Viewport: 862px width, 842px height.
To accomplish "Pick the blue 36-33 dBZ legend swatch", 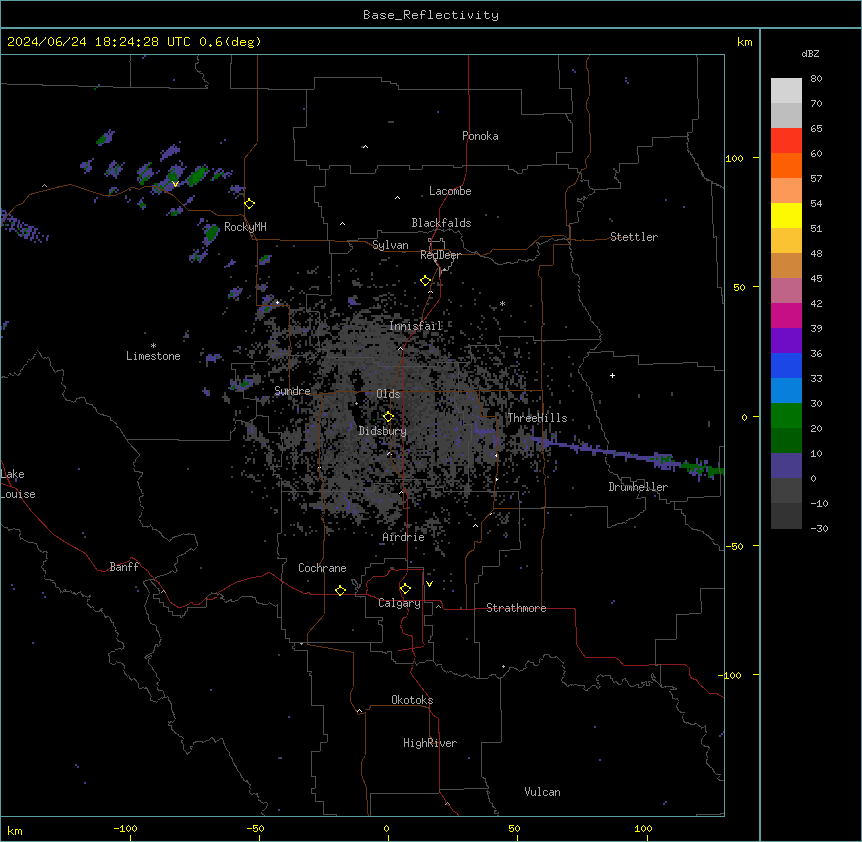I will tap(786, 365).
